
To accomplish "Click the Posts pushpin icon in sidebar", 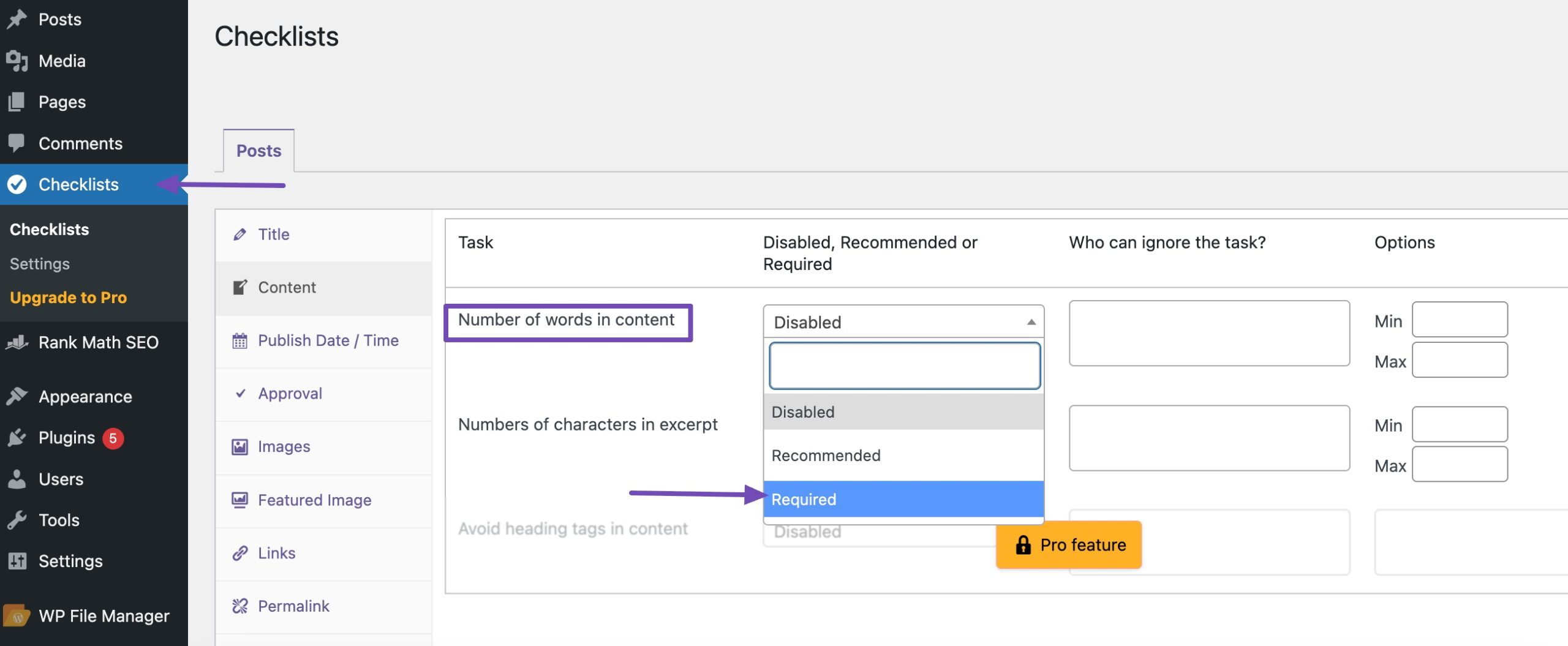I will (17, 19).
